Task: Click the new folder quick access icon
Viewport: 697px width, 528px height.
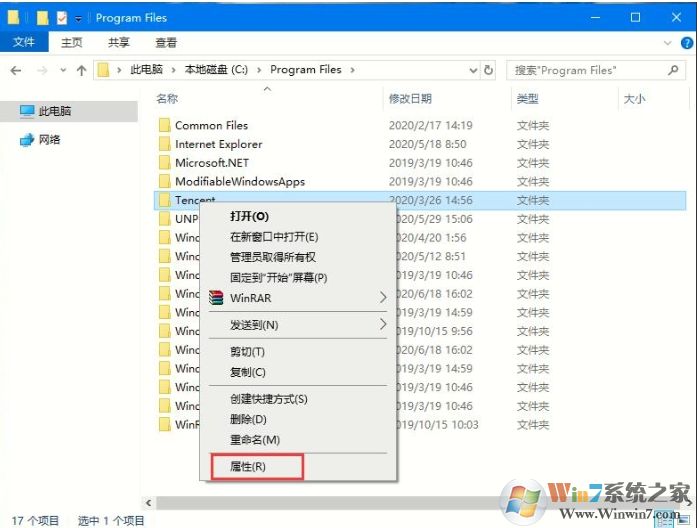Action: (x=42, y=18)
